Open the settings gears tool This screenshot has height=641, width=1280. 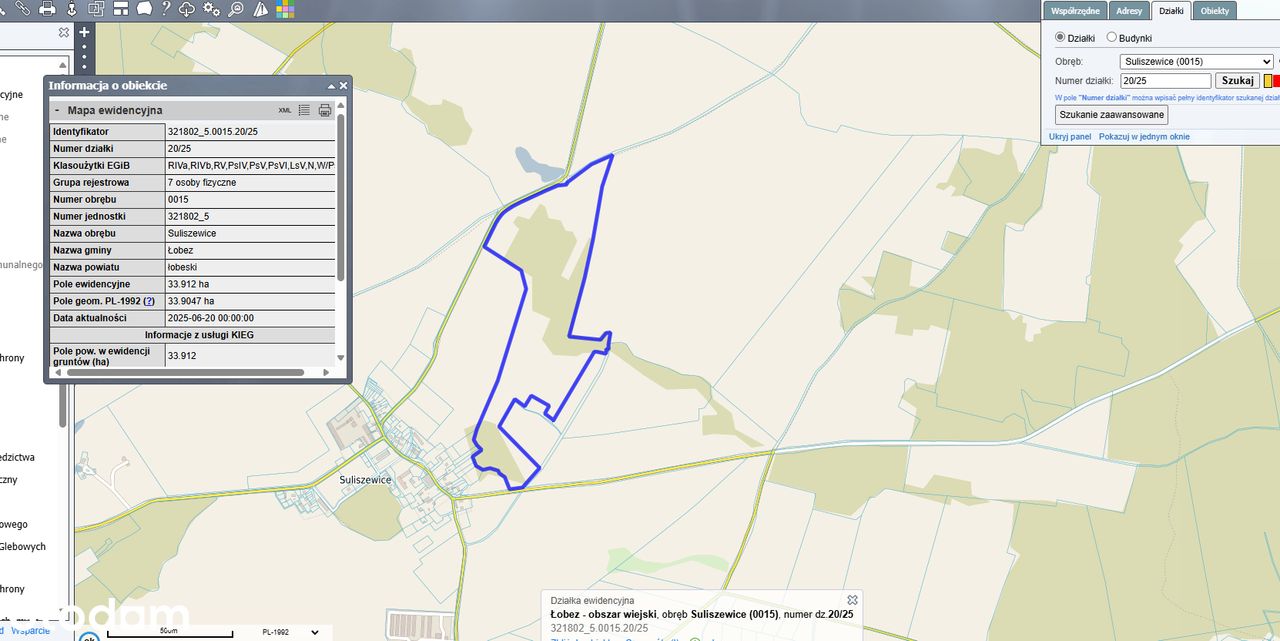pyautogui.click(x=211, y=9)
